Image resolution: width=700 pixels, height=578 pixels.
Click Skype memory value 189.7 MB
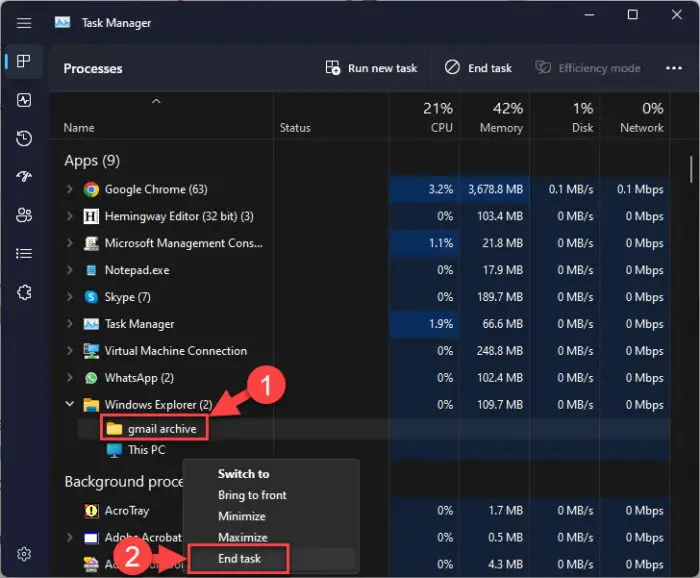coord(500,297)
